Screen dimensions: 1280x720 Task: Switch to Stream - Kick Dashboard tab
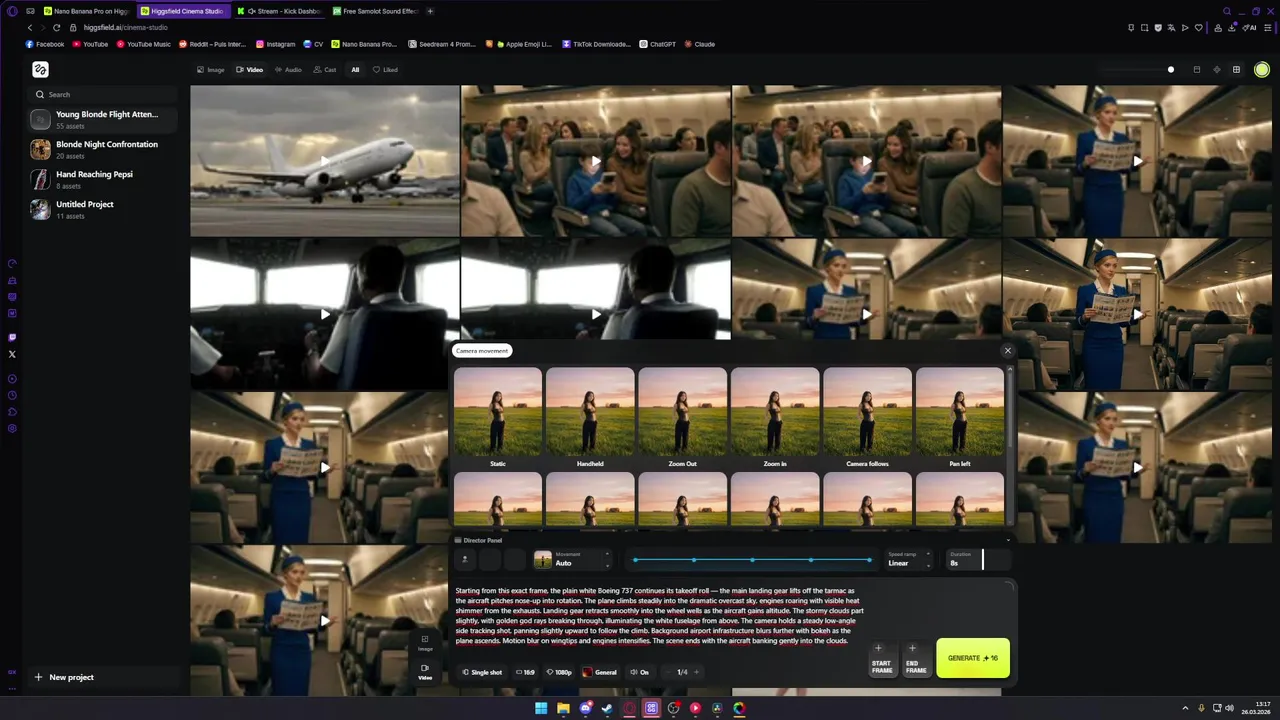tap(279, 11)
